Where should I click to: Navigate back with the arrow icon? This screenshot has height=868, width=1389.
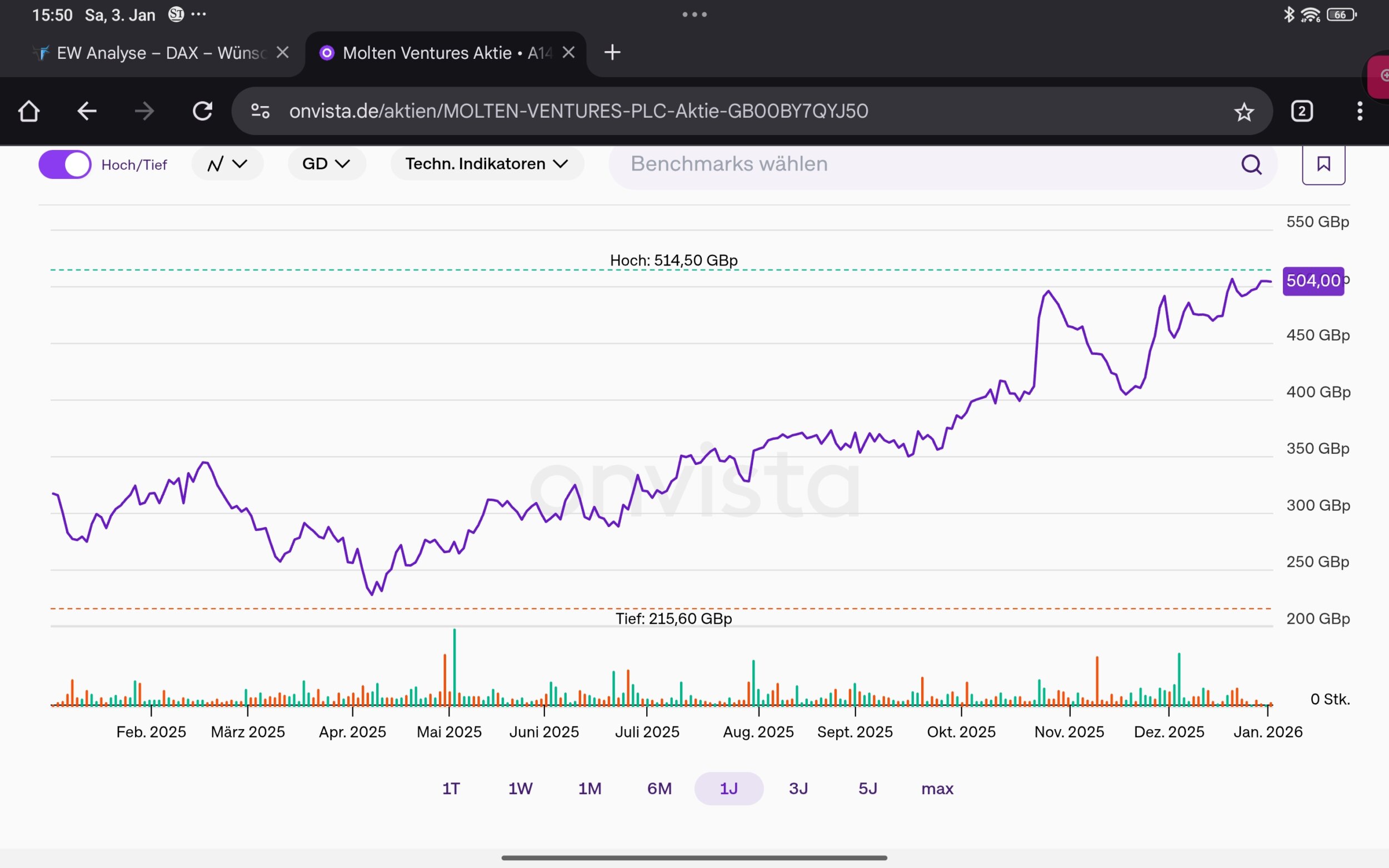click(87, 111)
